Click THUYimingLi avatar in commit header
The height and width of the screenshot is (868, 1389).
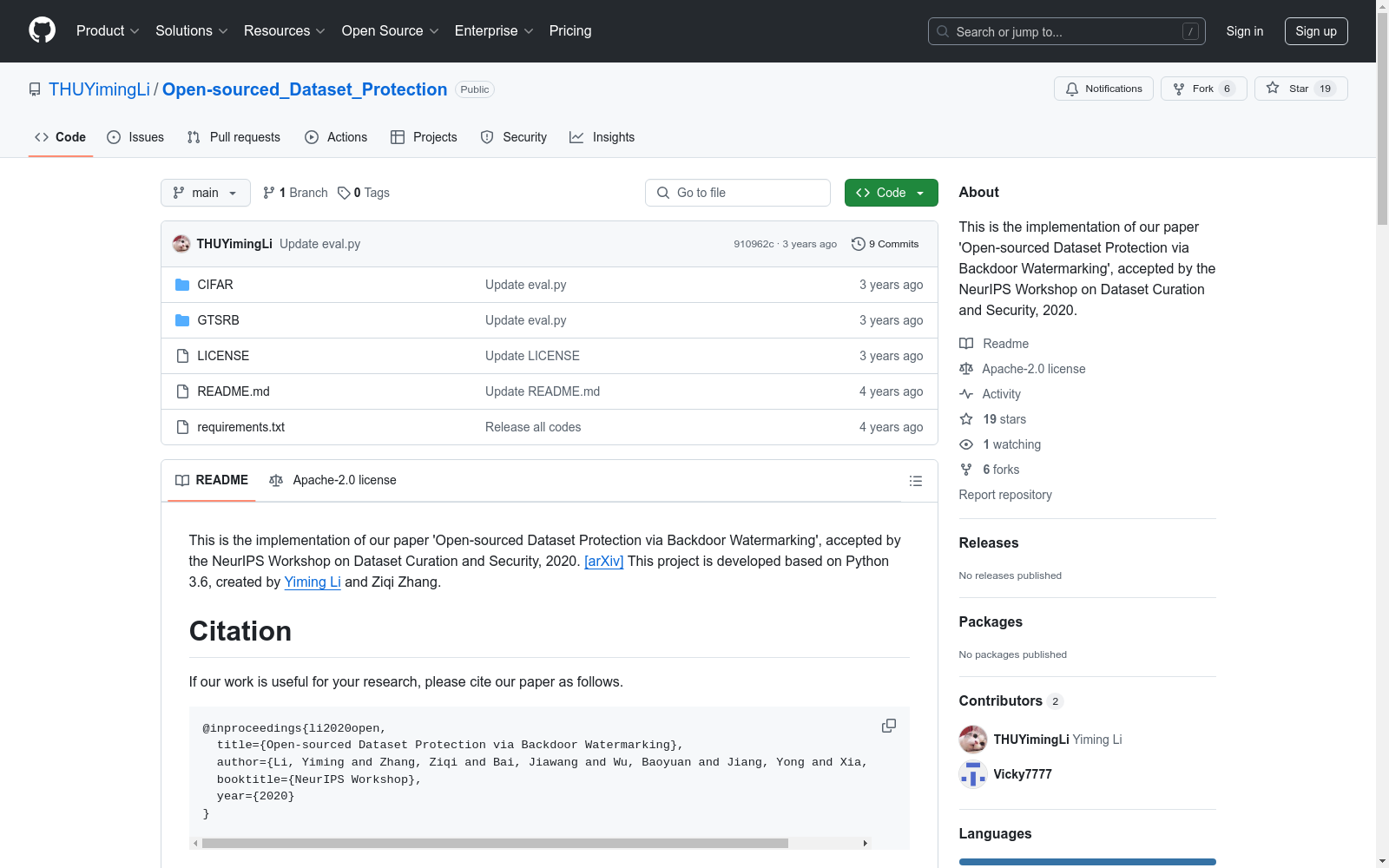pos(181,244)
